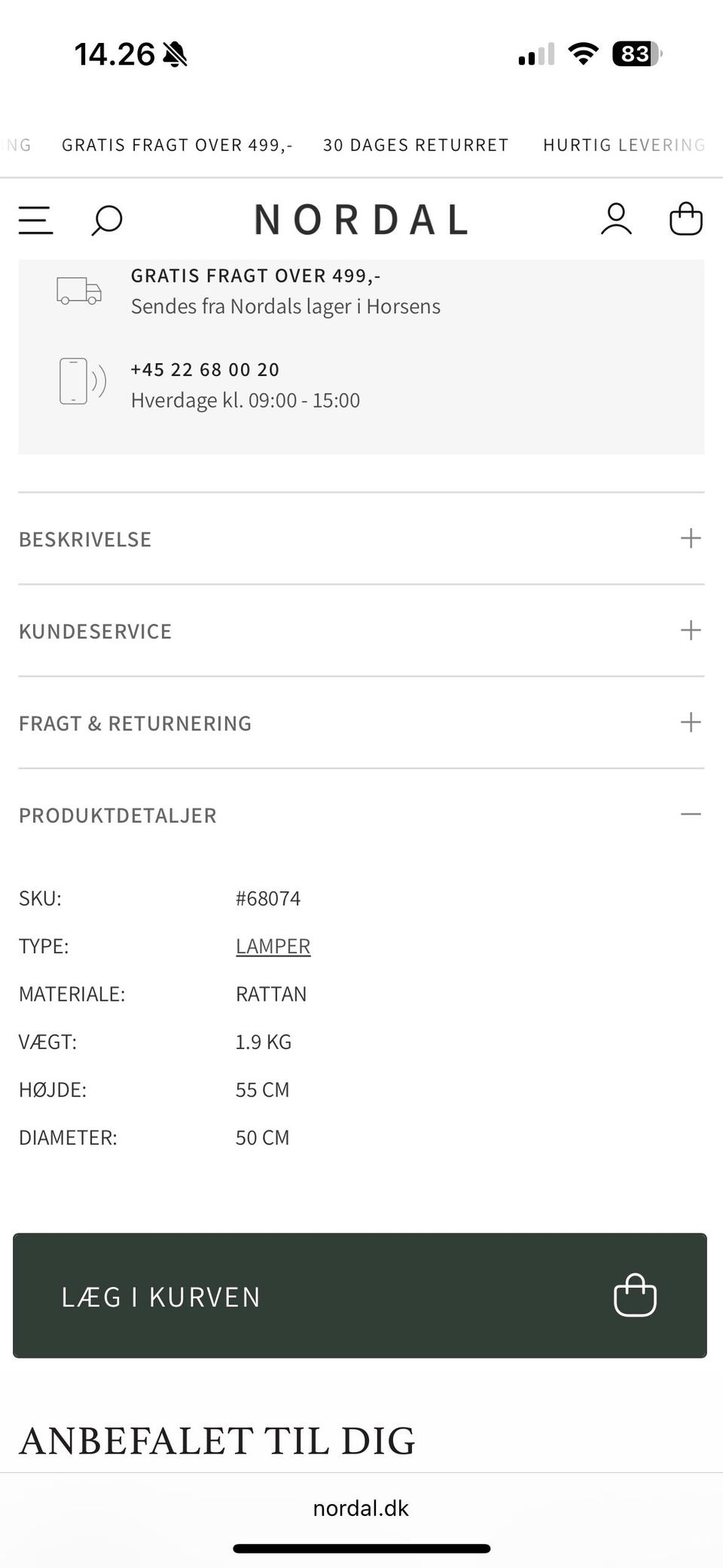Screen dimensions: 723x1568
Task: Call phone number +45 22 68 00 20
Action: (205, 370)
